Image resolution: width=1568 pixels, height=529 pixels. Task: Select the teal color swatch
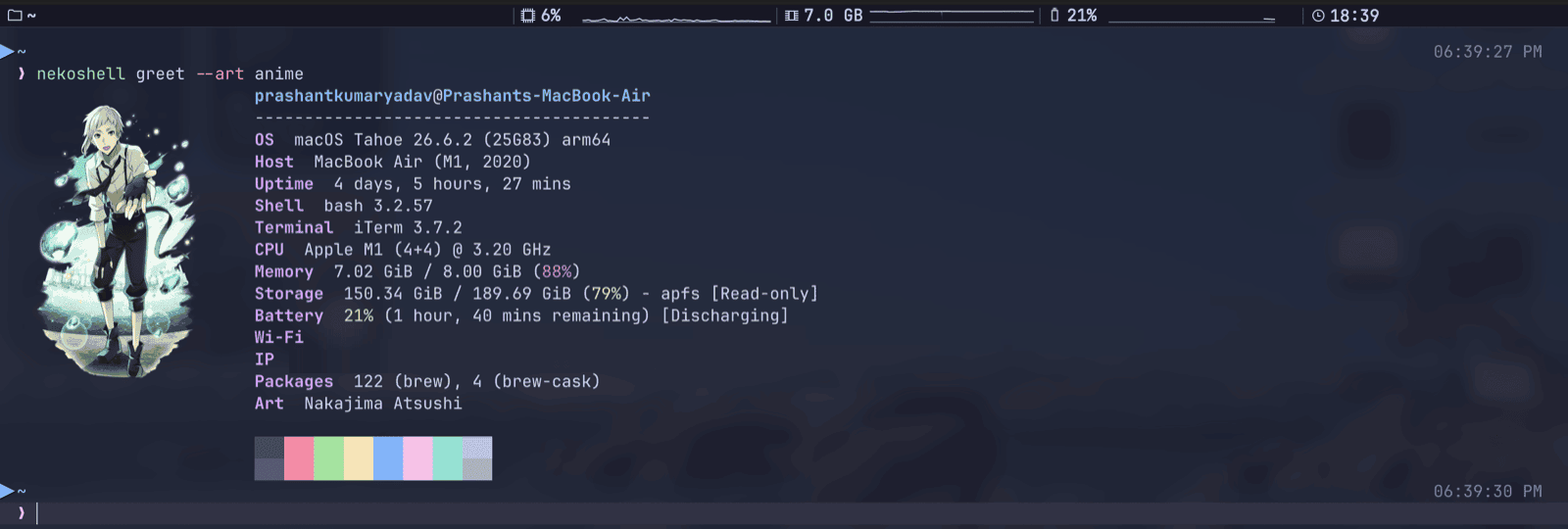click(x=448, y=458)
